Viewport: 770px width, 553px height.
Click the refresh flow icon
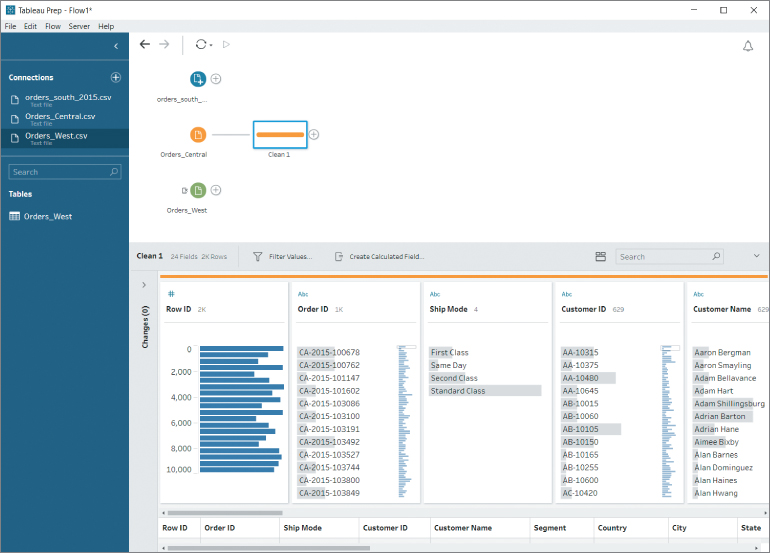(201, 44)
